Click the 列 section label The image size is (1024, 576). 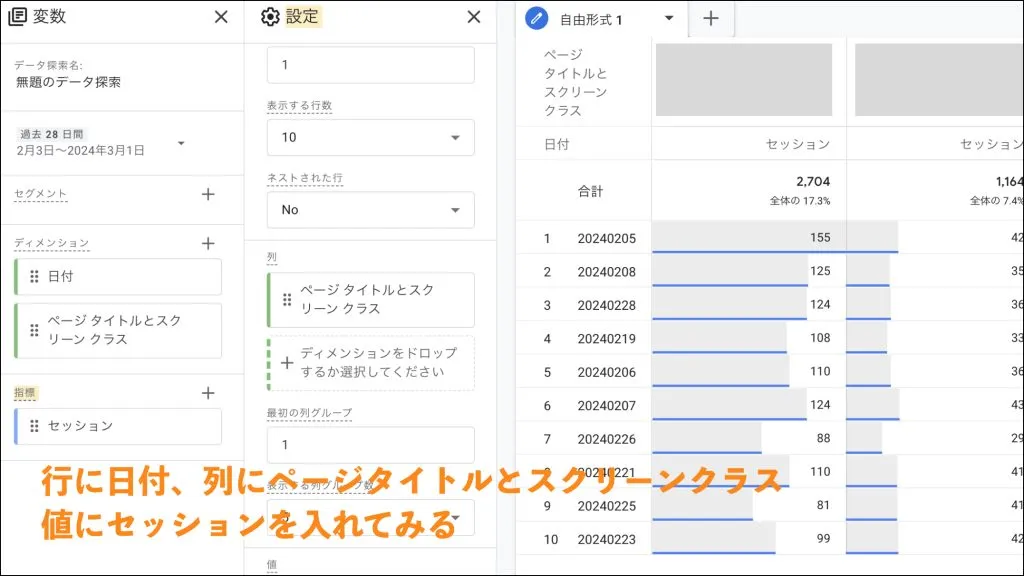[272, 257]
